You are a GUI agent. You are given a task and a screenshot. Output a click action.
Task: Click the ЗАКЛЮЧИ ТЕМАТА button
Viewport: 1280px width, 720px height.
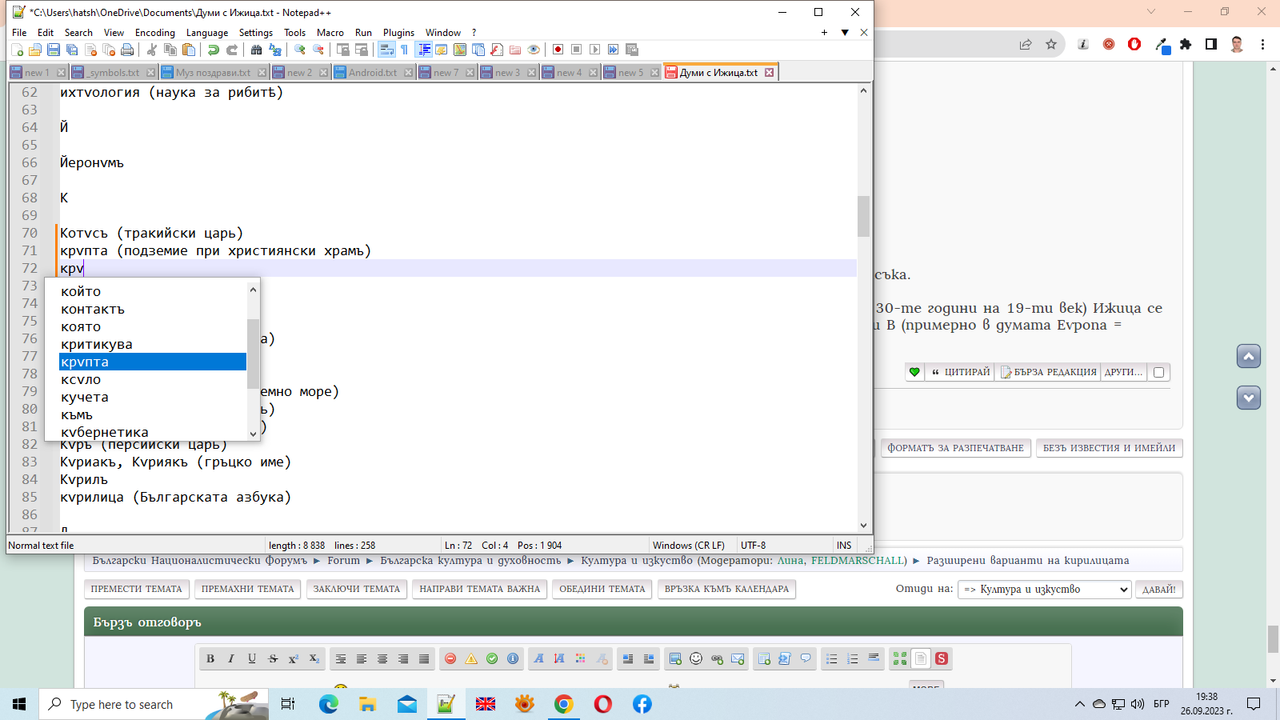pos(355,589)
